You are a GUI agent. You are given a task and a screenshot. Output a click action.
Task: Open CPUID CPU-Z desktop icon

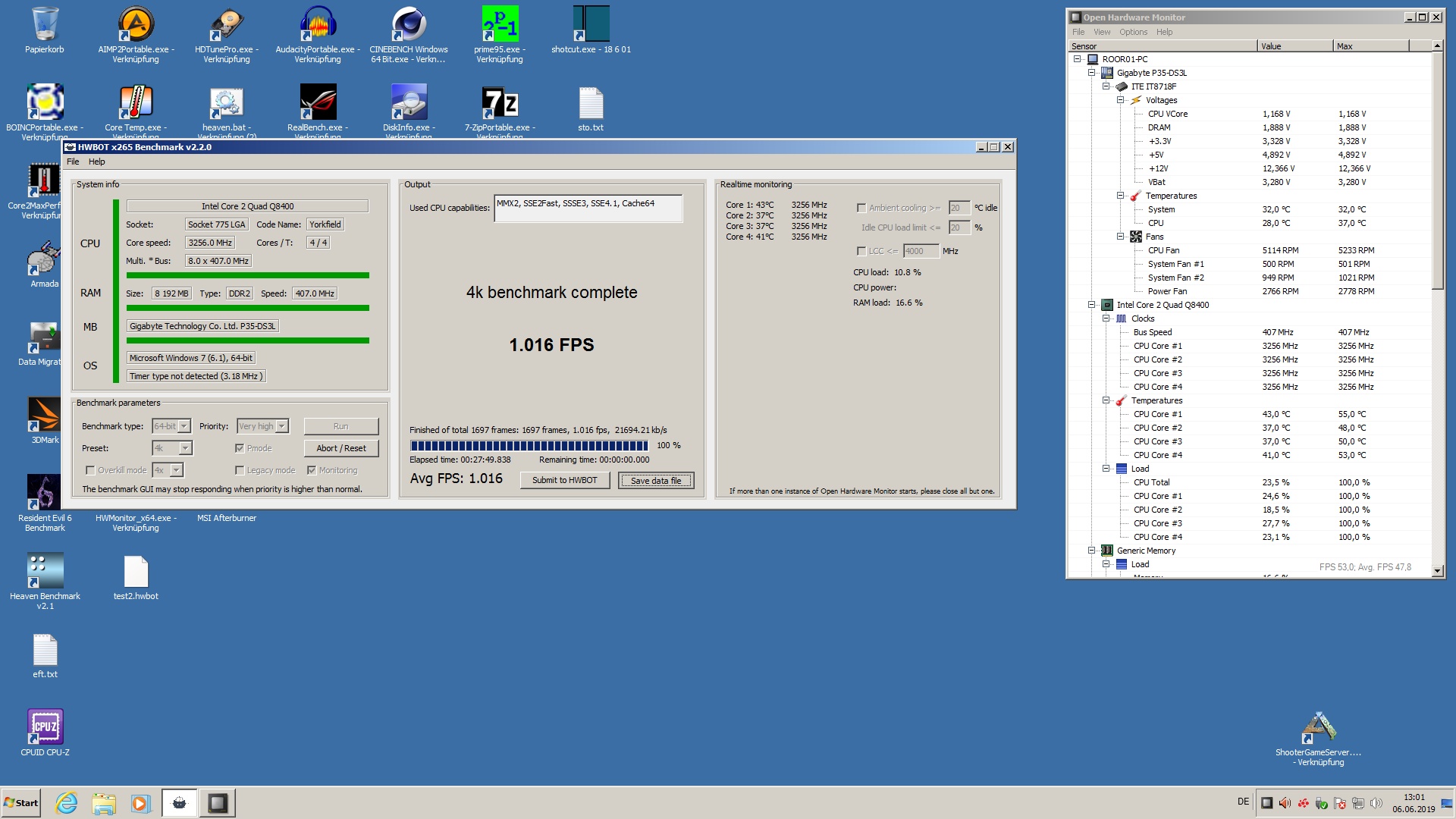pos(45,727)
